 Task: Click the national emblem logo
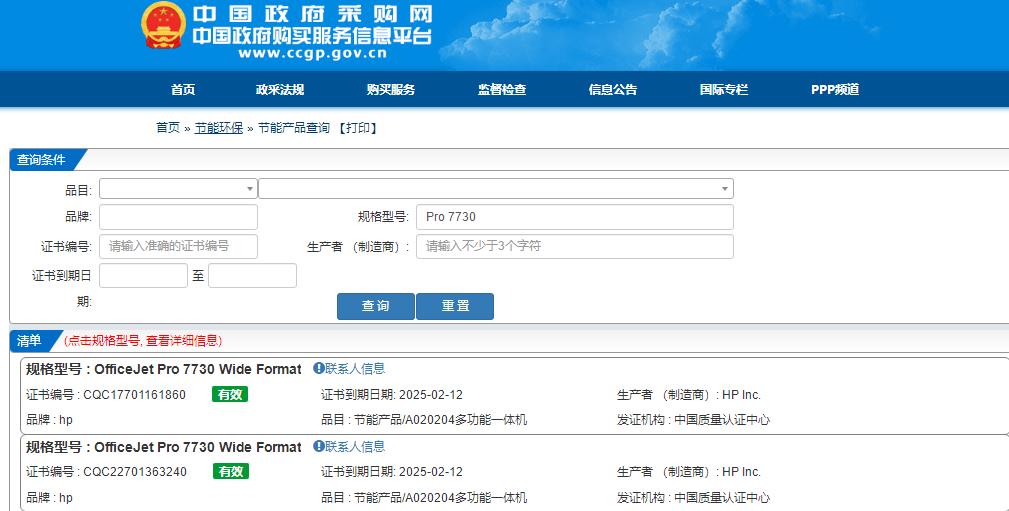163,27
